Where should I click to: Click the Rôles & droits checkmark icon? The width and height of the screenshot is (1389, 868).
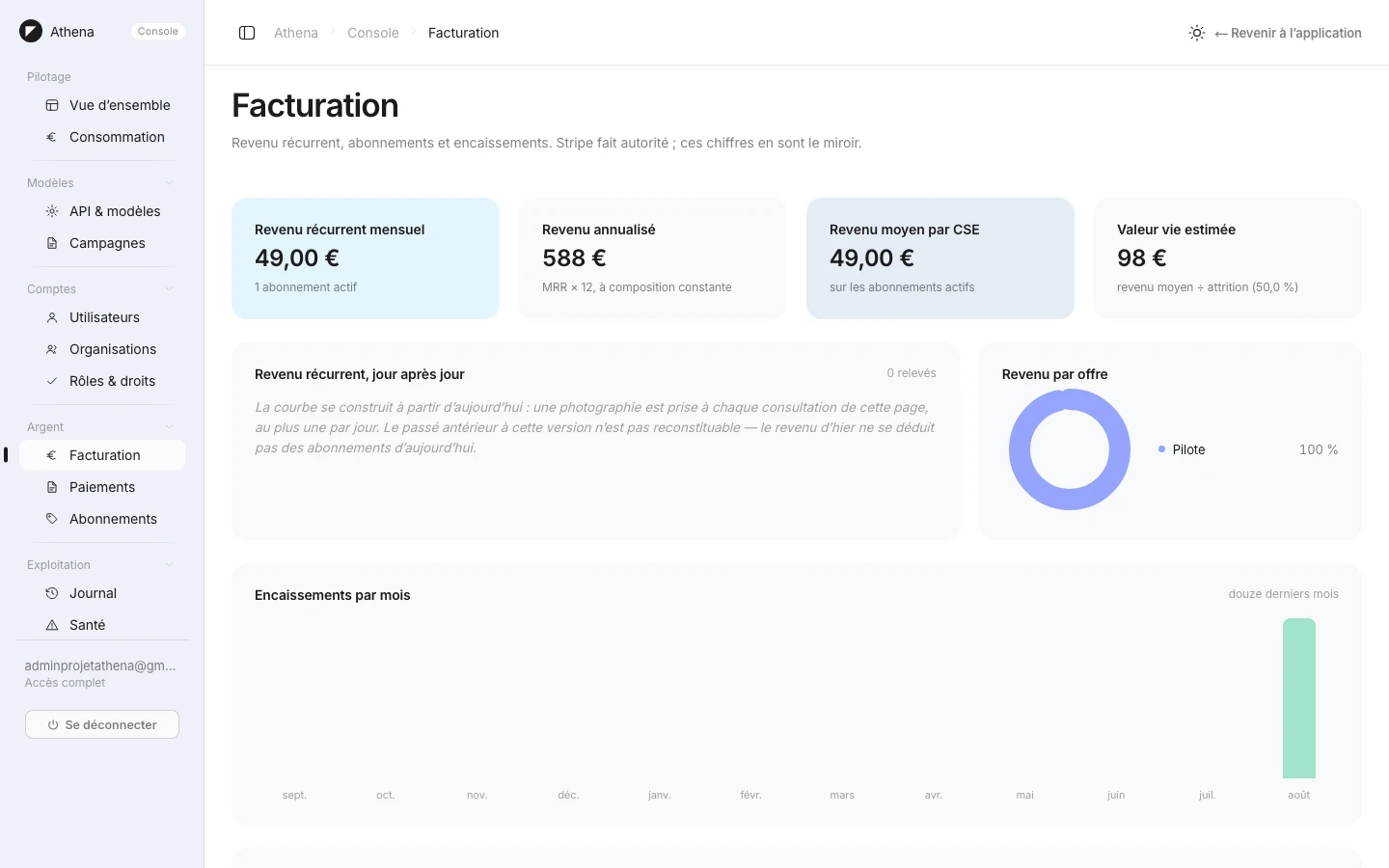tap(52, 381)
